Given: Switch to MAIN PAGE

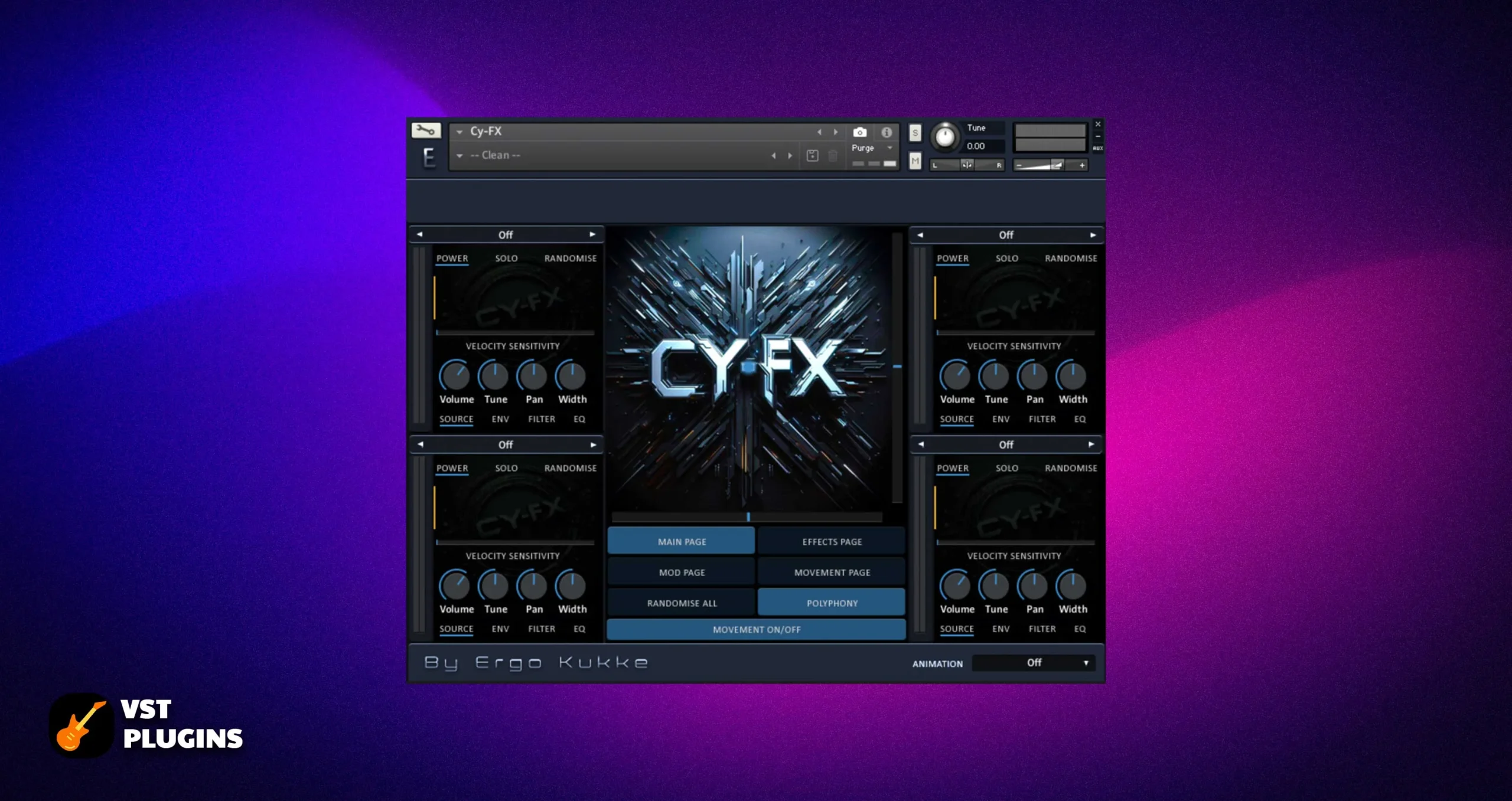Looking at the screenshot, I should pos(682,541).
